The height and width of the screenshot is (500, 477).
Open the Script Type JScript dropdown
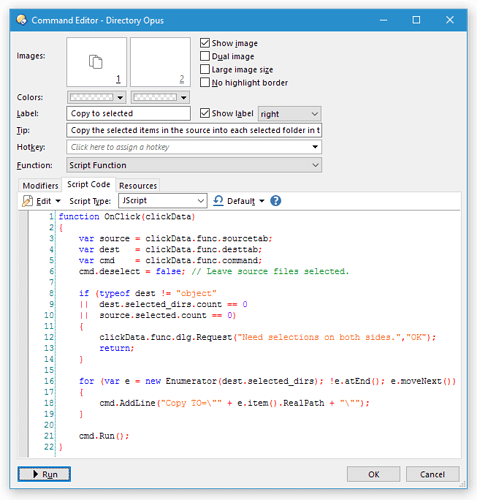point(163,201)
